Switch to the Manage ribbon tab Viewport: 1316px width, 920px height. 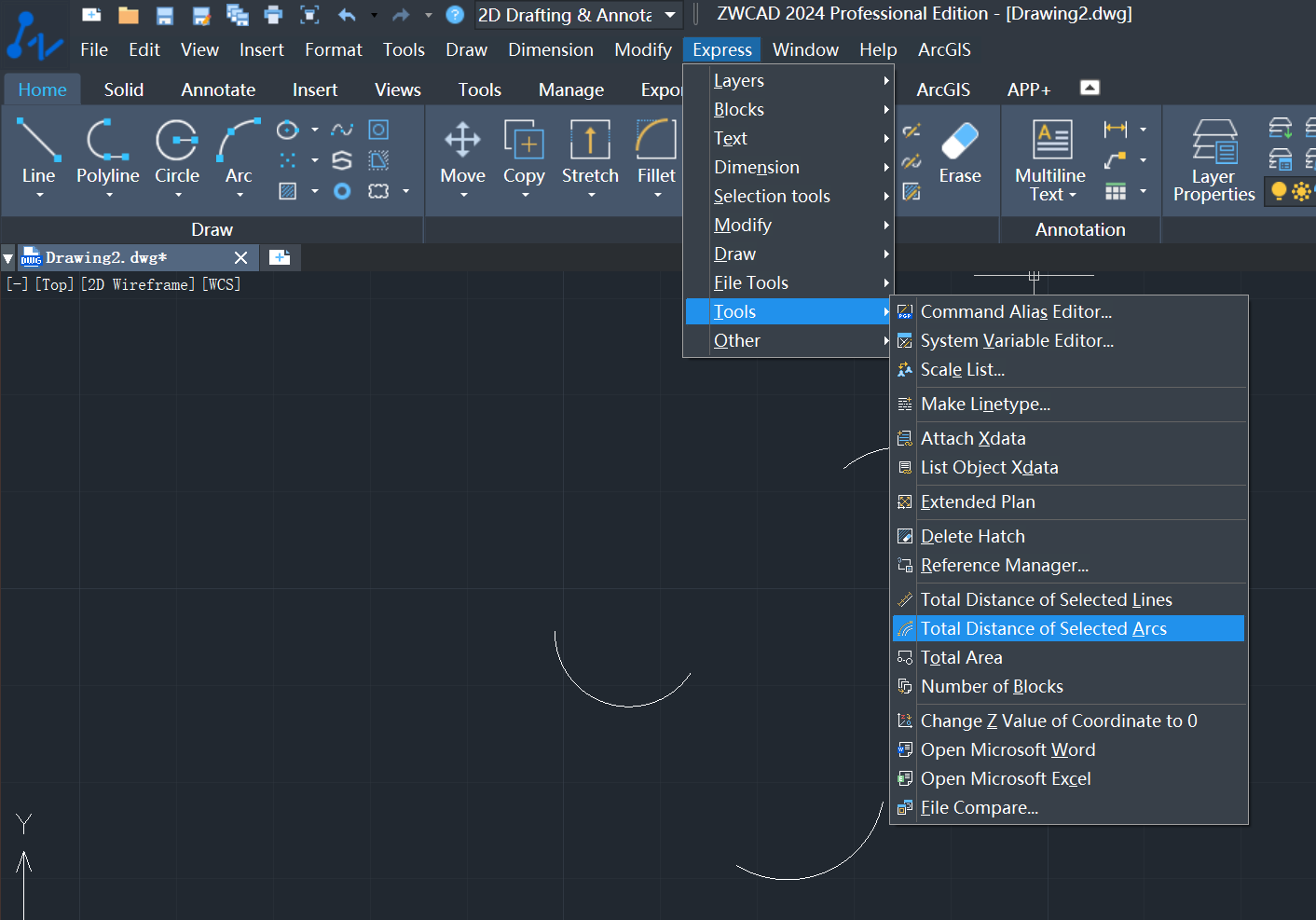tap(571, 89)
